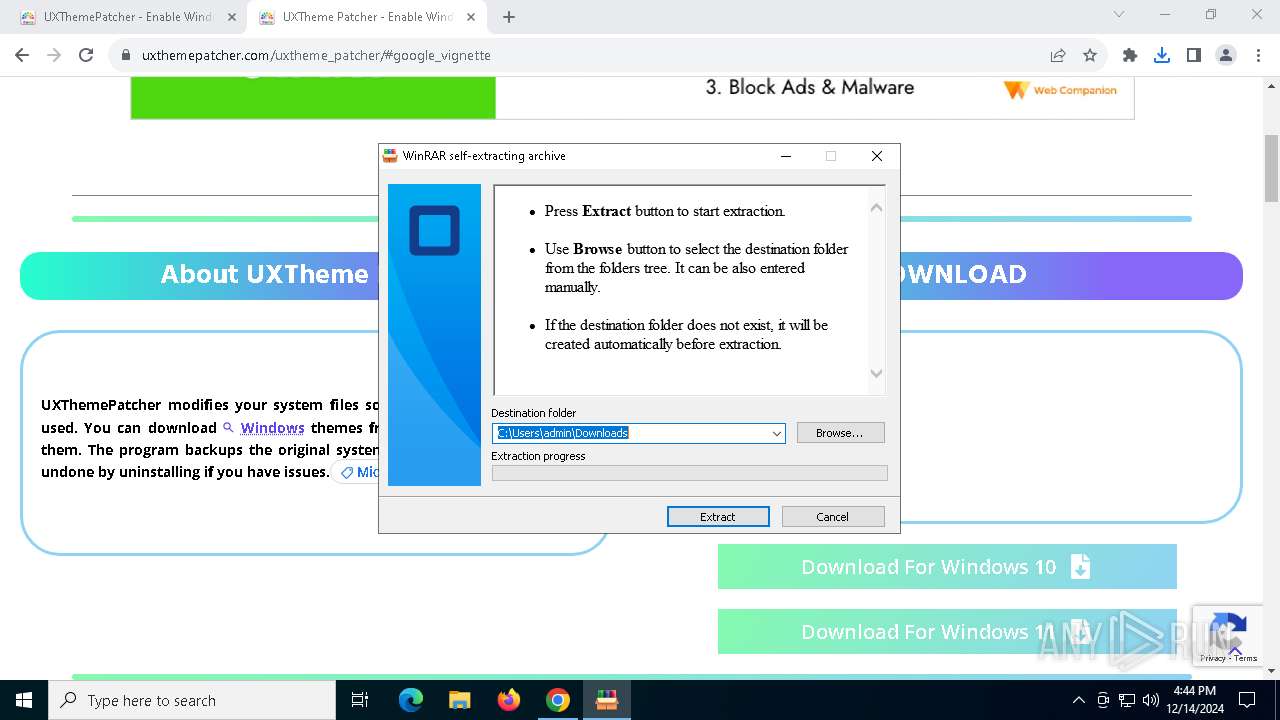
Task: Open reCAPTCHA Privacy link
Action: [x=1213, y=658]
